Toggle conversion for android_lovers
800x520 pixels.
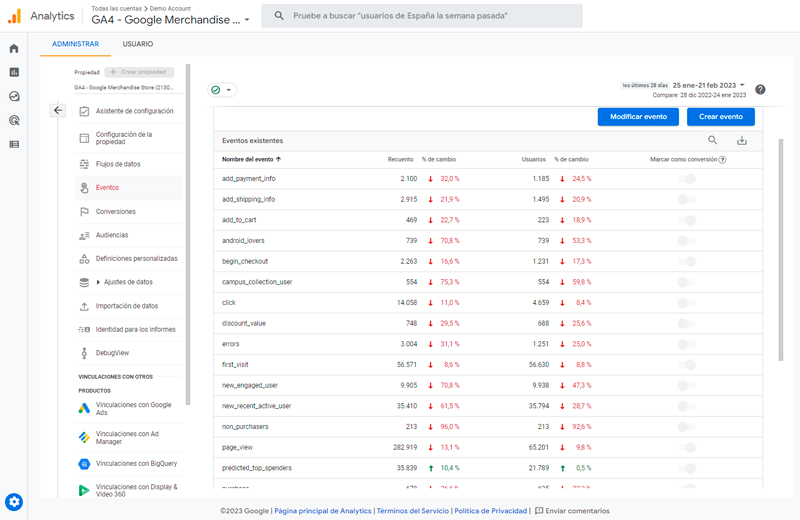coord(687,241)
